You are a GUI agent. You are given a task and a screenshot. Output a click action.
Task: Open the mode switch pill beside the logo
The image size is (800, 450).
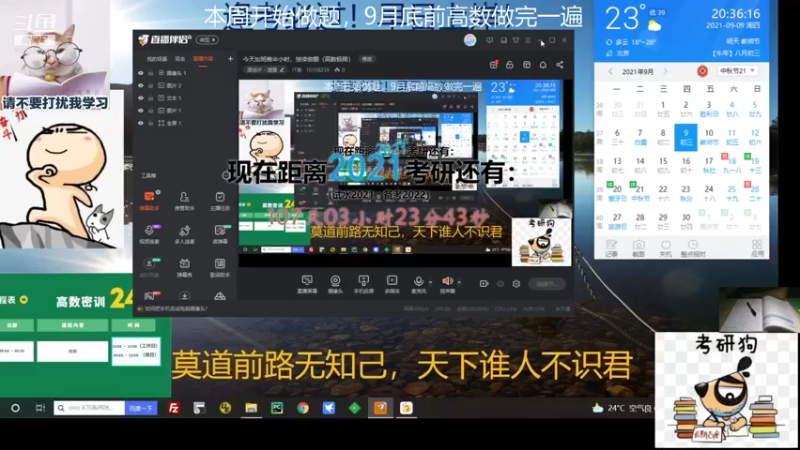click(207, 40)
